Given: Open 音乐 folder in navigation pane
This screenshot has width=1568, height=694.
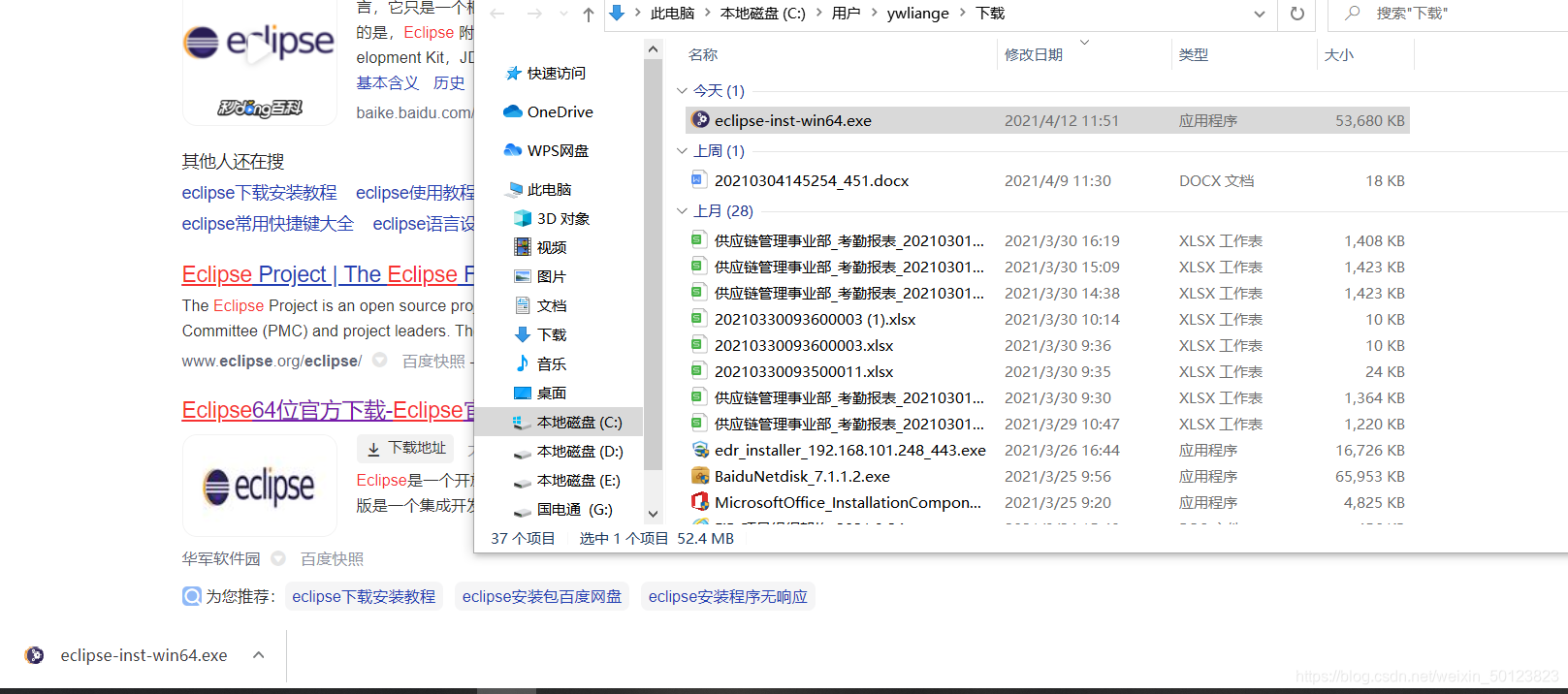Looking at the screenshot, I should pyautogui.click(x=552, y=364).
